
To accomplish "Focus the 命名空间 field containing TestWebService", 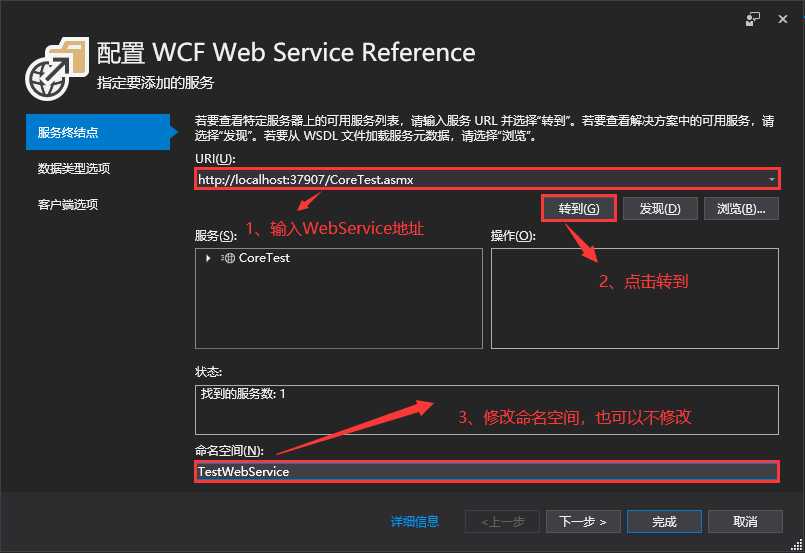I will pyautogui.click(x=486, y=471).
